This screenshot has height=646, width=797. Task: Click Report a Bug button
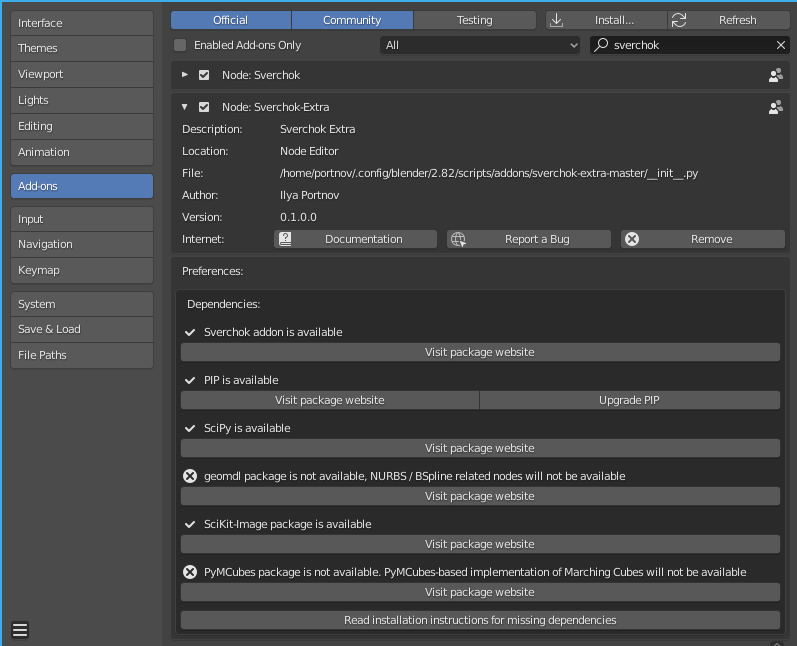tap(529, 239)
